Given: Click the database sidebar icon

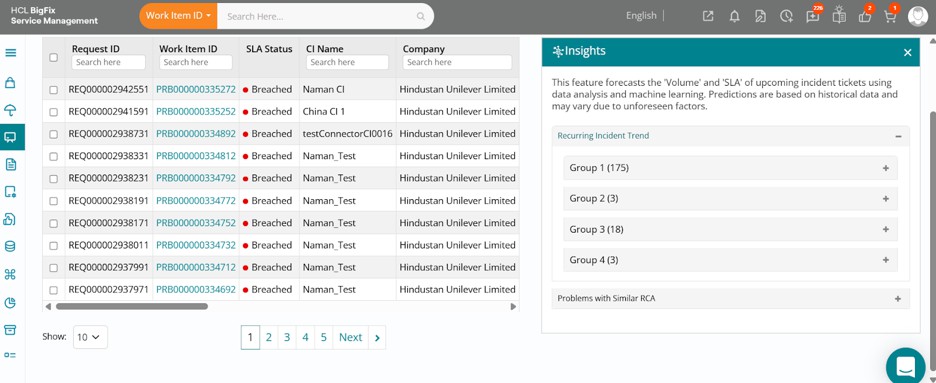Looking at the screenshot, I should pos(10,246).
